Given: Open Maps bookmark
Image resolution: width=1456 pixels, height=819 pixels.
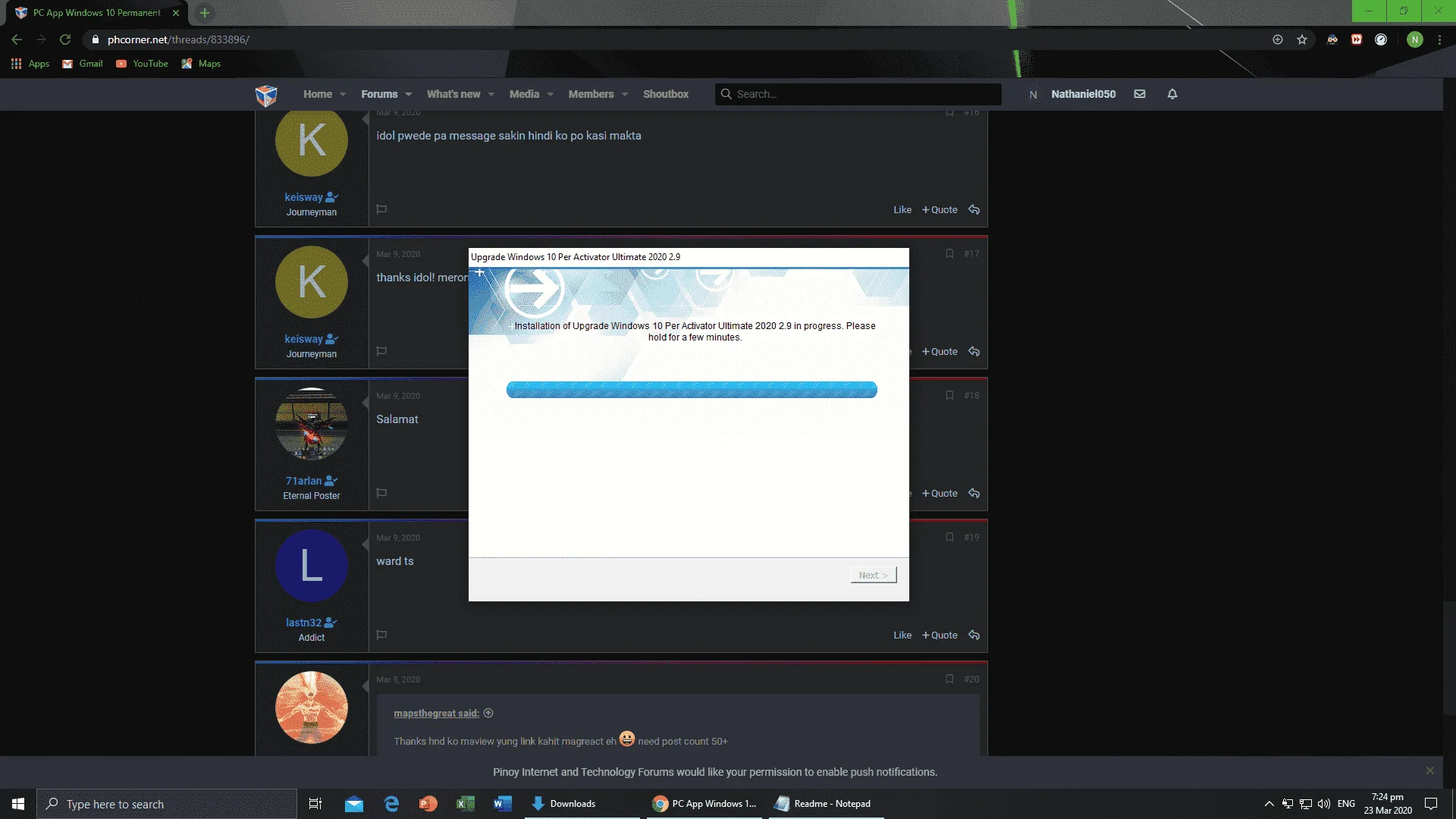Looking at the screenshot, I should point(201,64).
